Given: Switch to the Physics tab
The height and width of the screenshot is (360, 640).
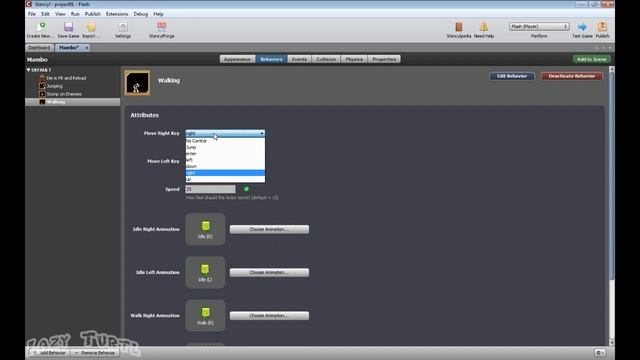Looking at the screenshot, I should (x=354, y=59).
